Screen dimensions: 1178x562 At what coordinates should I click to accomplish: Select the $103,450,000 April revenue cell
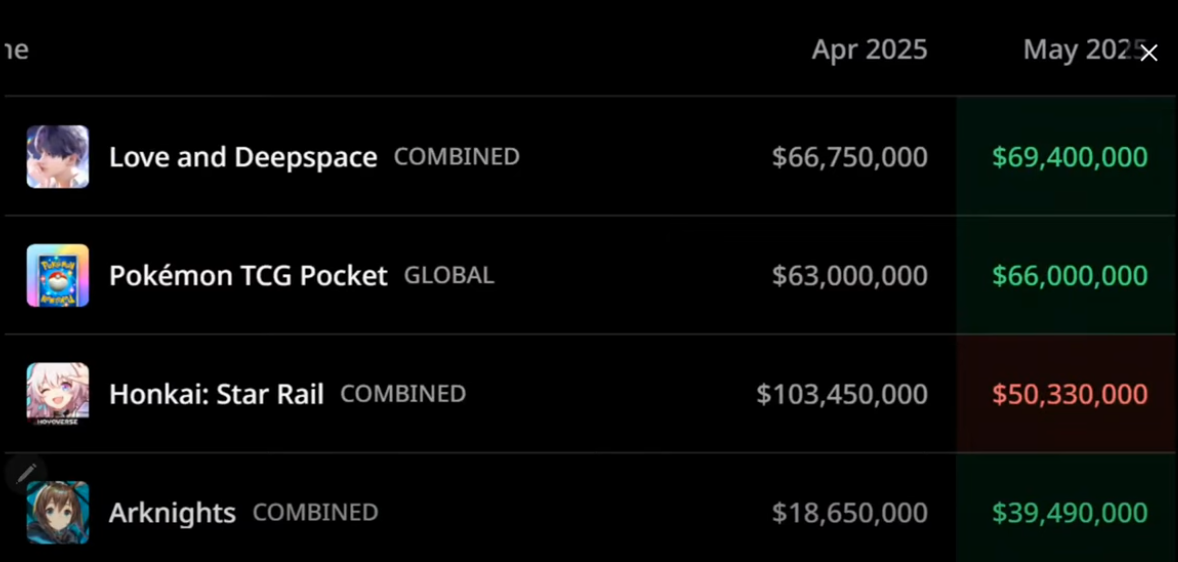coord(842,394)
